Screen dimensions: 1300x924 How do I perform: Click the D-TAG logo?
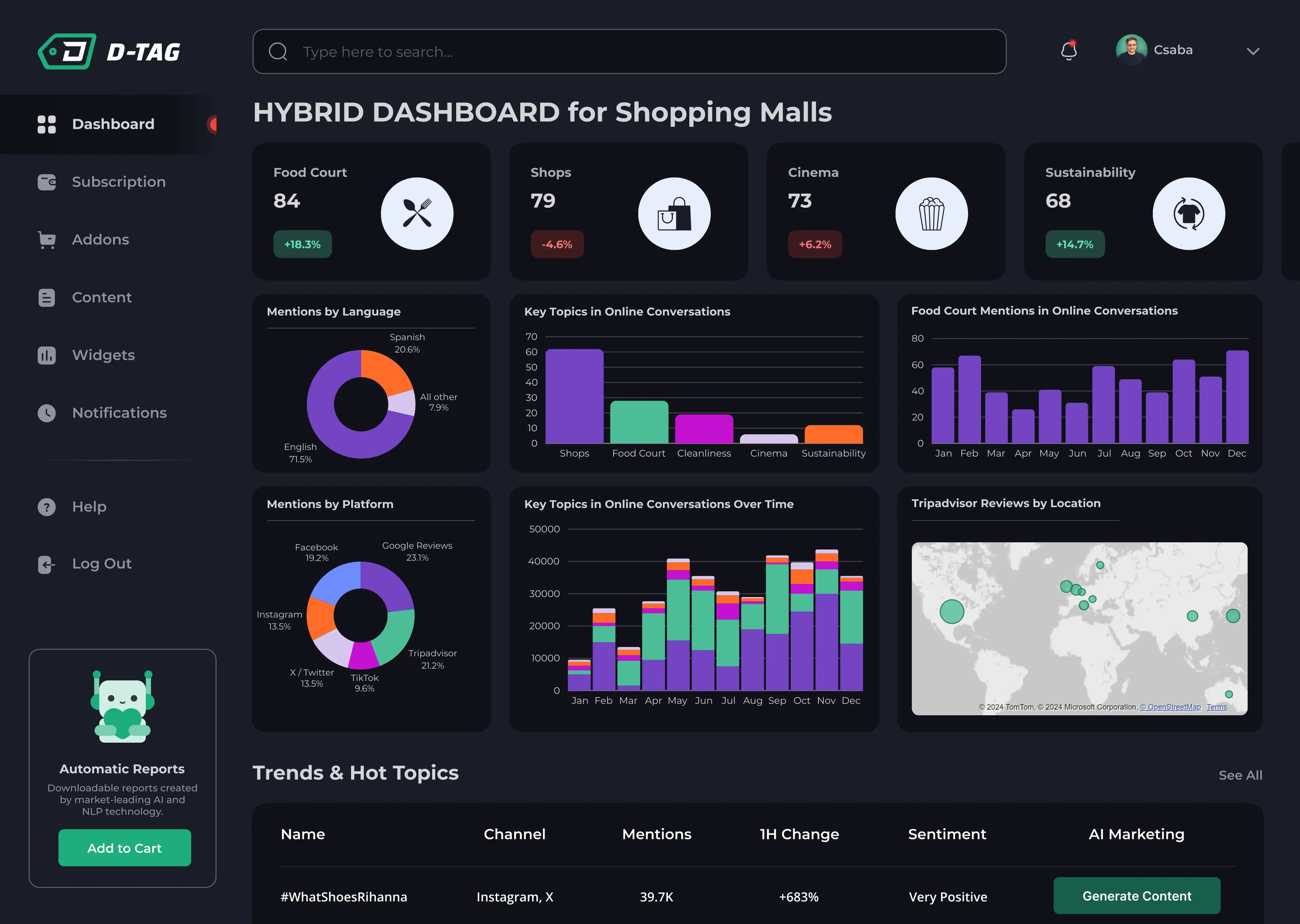pyautogui.click(x=109, y=51)
